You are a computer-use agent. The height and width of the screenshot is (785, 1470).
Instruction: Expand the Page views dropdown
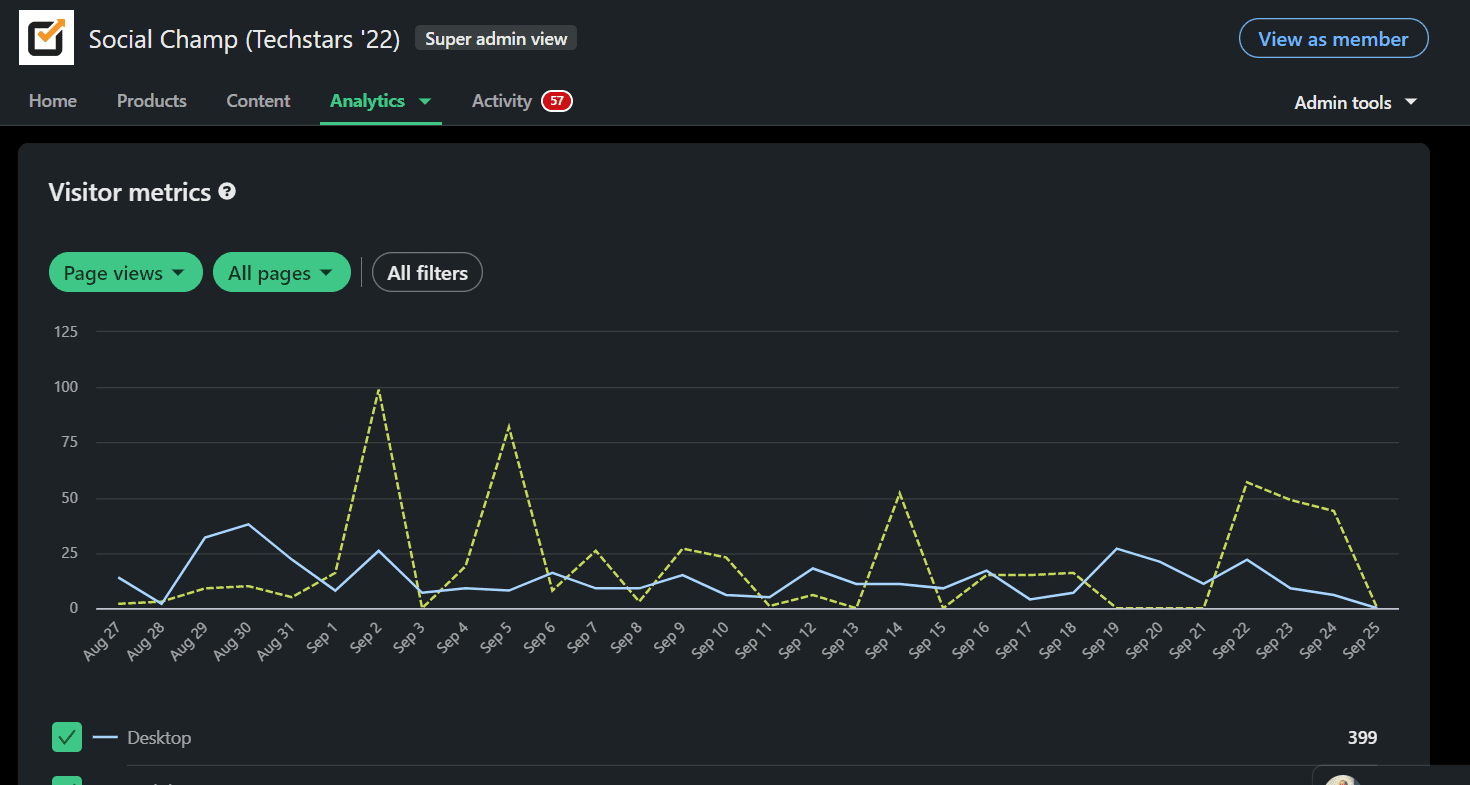pos(125,273)
